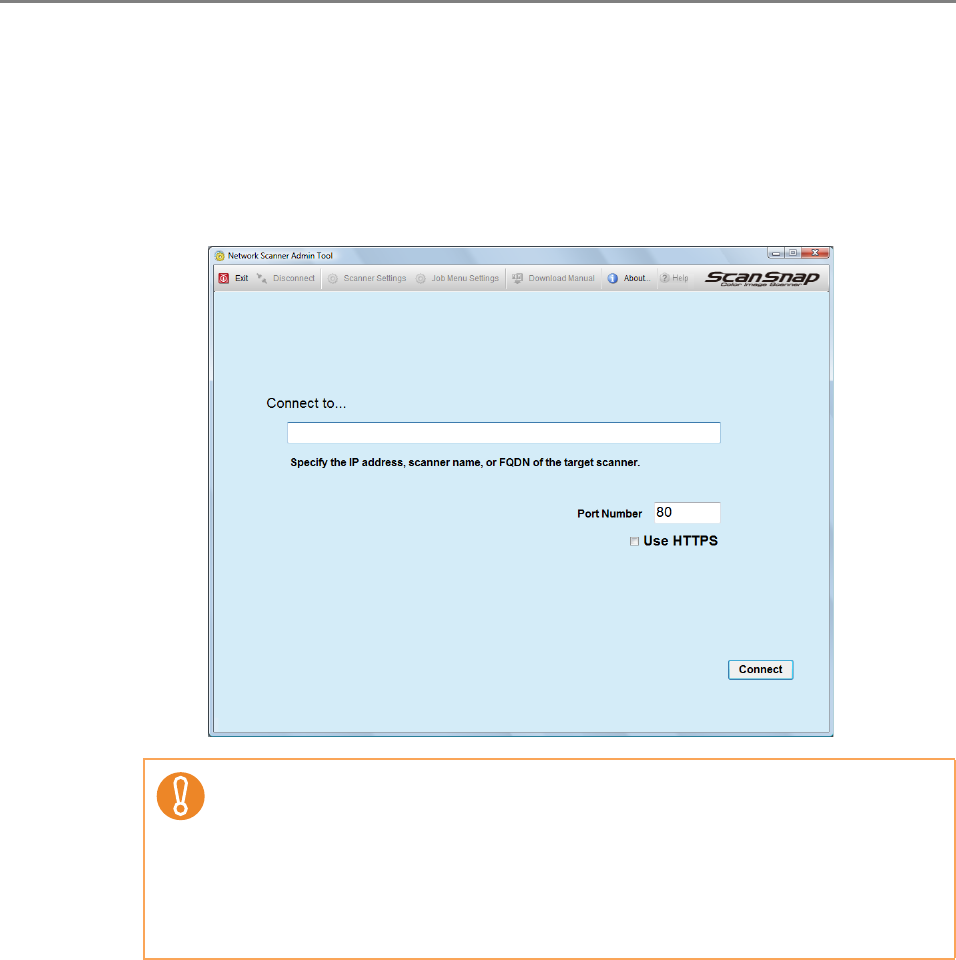Viewport: 956px width, 960px height.
Task: Click the red Exit icon
Action: (x=224, y=278)
